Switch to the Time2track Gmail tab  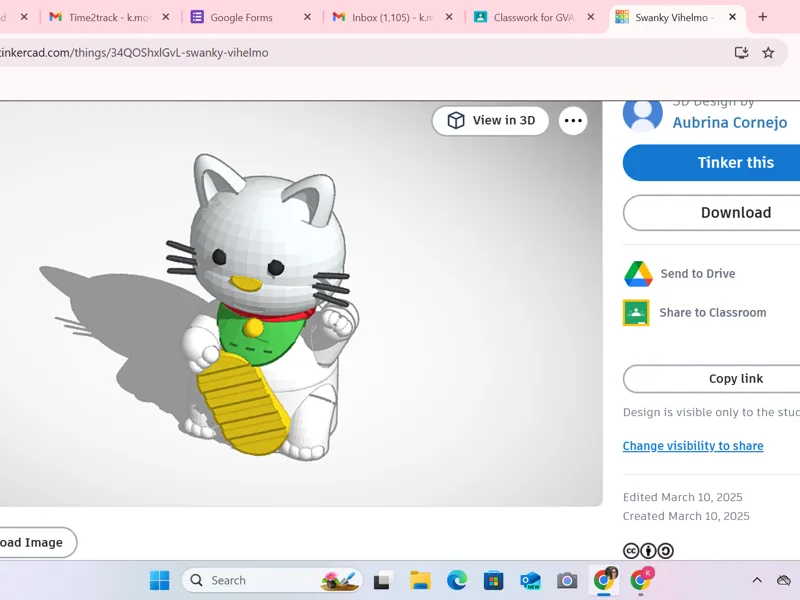[x=110, y=17]
